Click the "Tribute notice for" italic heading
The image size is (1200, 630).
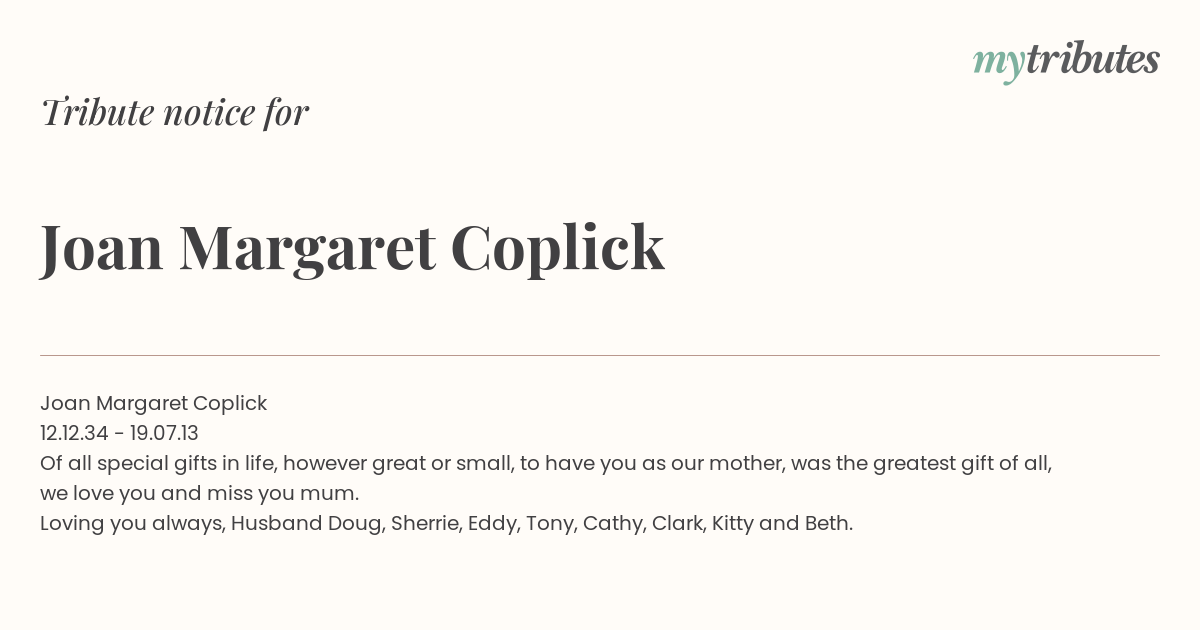tap(174, 113)
